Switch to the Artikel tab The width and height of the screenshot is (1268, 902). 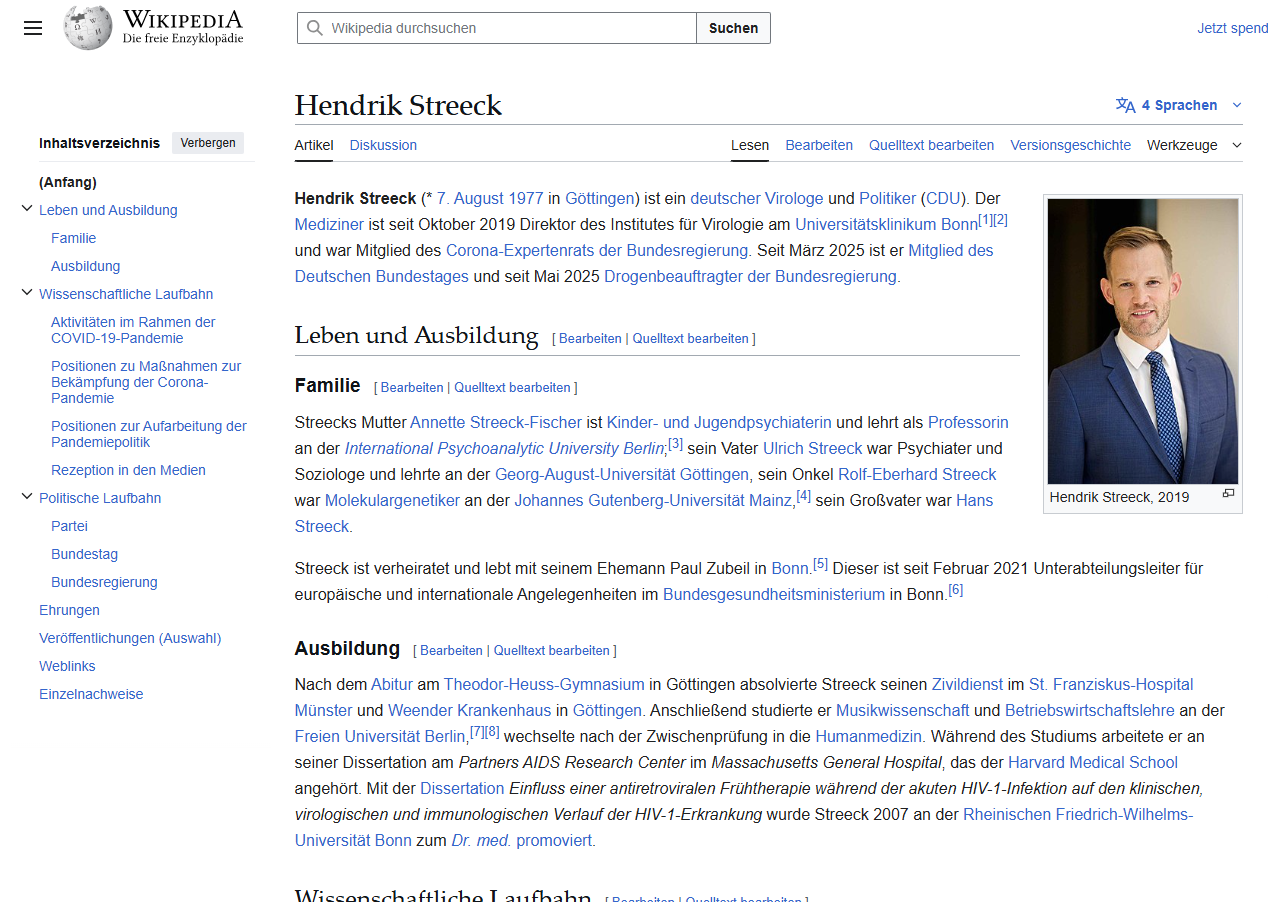click(x=314, y=145)
